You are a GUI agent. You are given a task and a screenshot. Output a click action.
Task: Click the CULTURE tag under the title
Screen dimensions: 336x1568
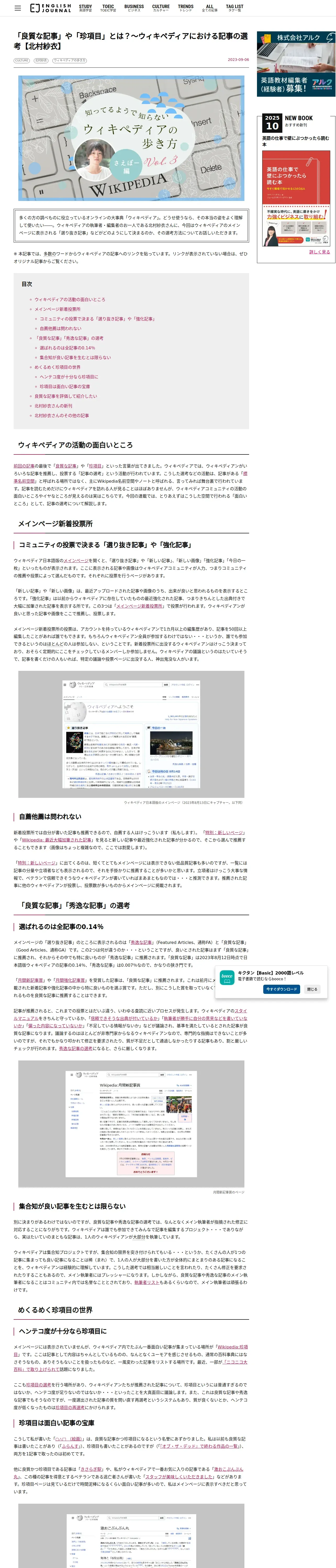(x=22, y=60)
